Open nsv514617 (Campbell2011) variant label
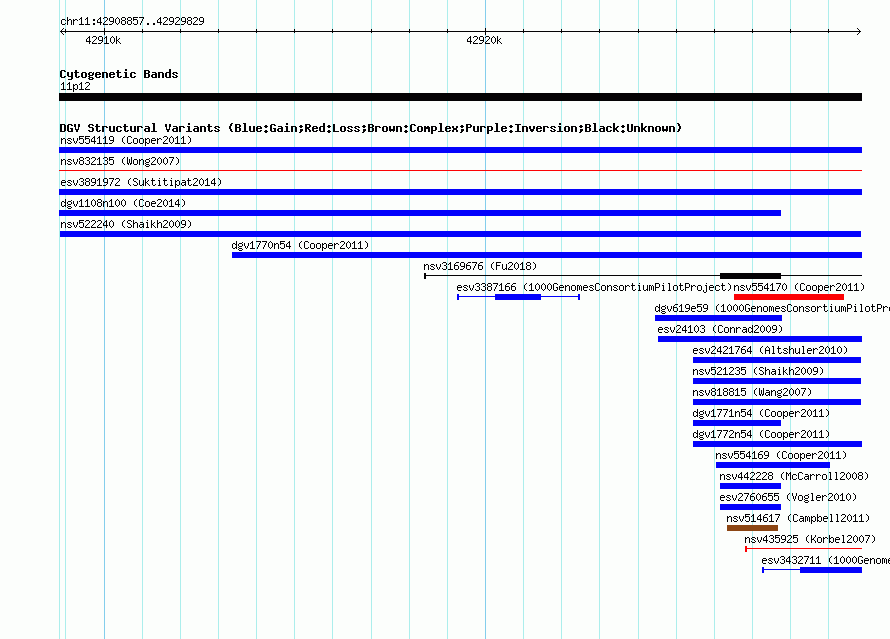The height and width of the screenshot is (639, 890). coord(798,518)
